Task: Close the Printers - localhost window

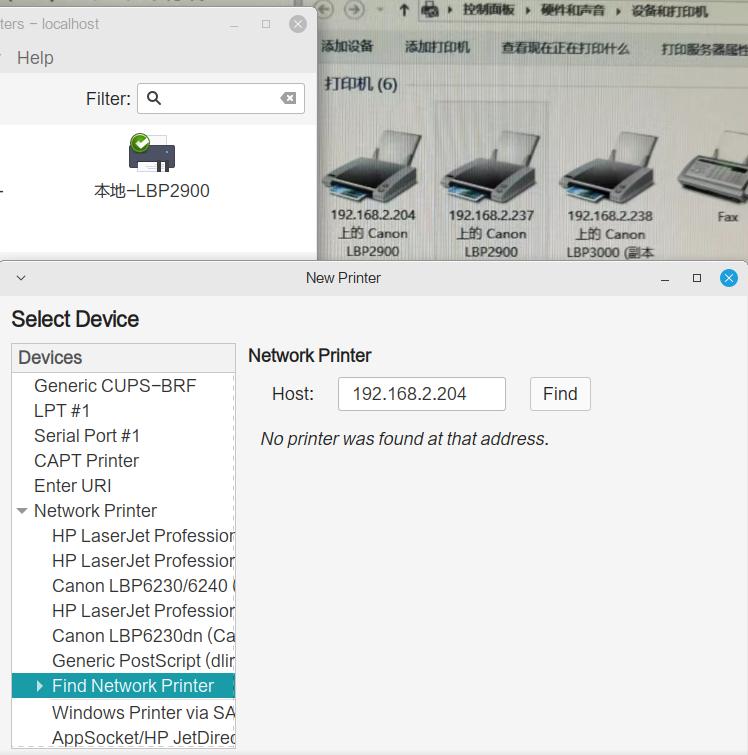Action: [298, 24]
